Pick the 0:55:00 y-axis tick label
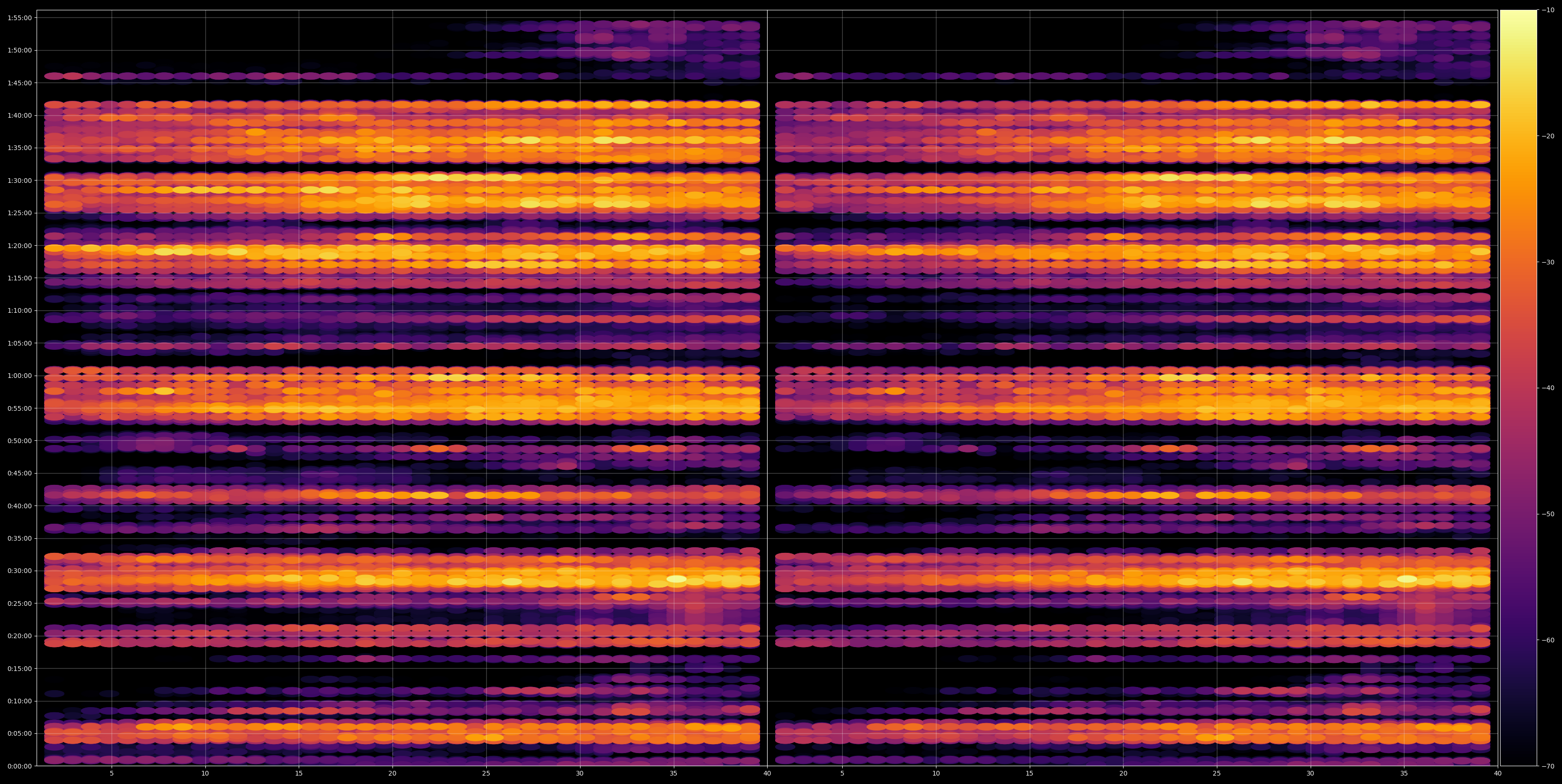This screenshot has width=1562, height=784. point(19,408)
